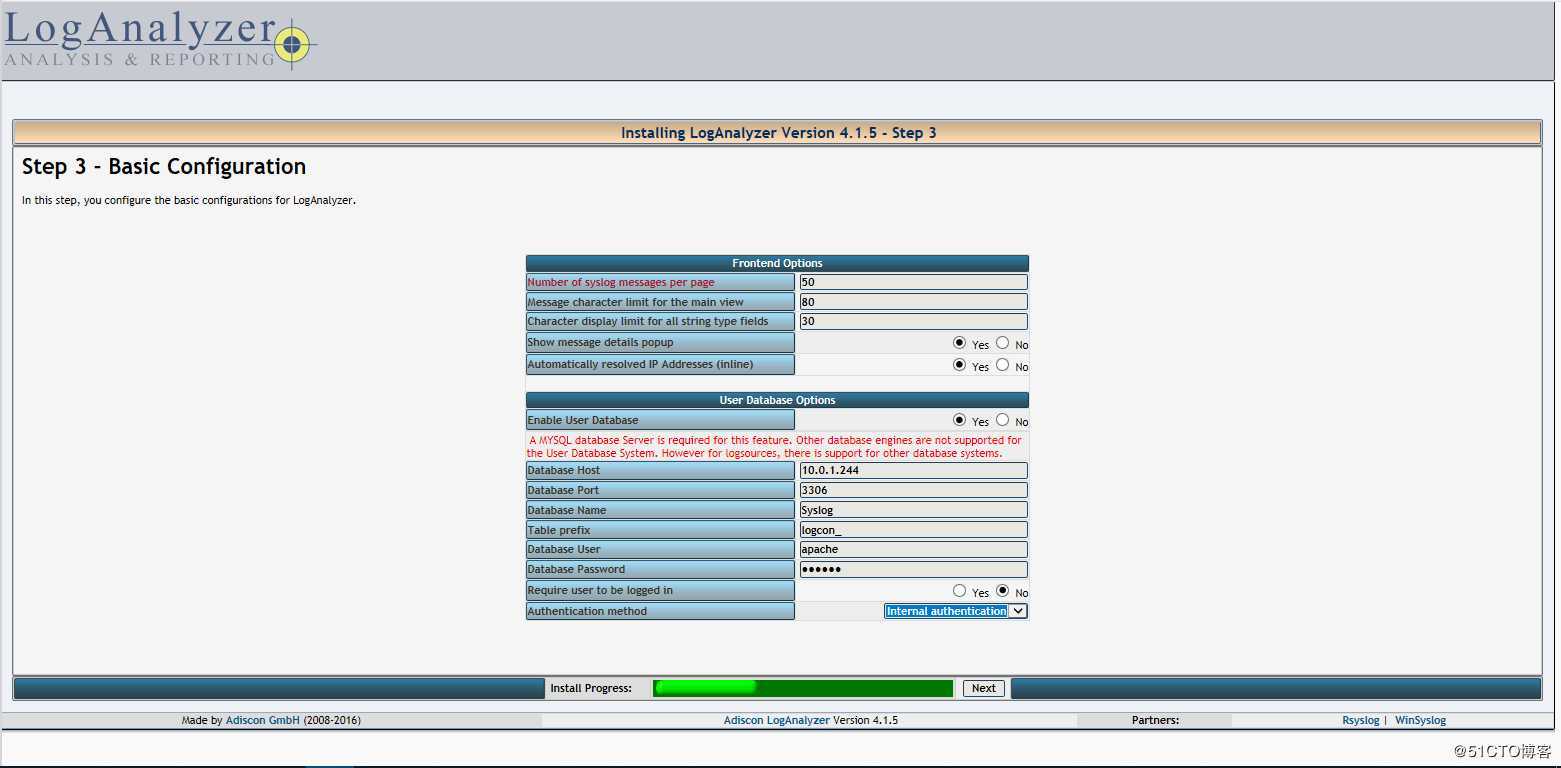The image size is (1561, 768).
Task: Set Enable User Database to Yes
Action: (959, 419)
